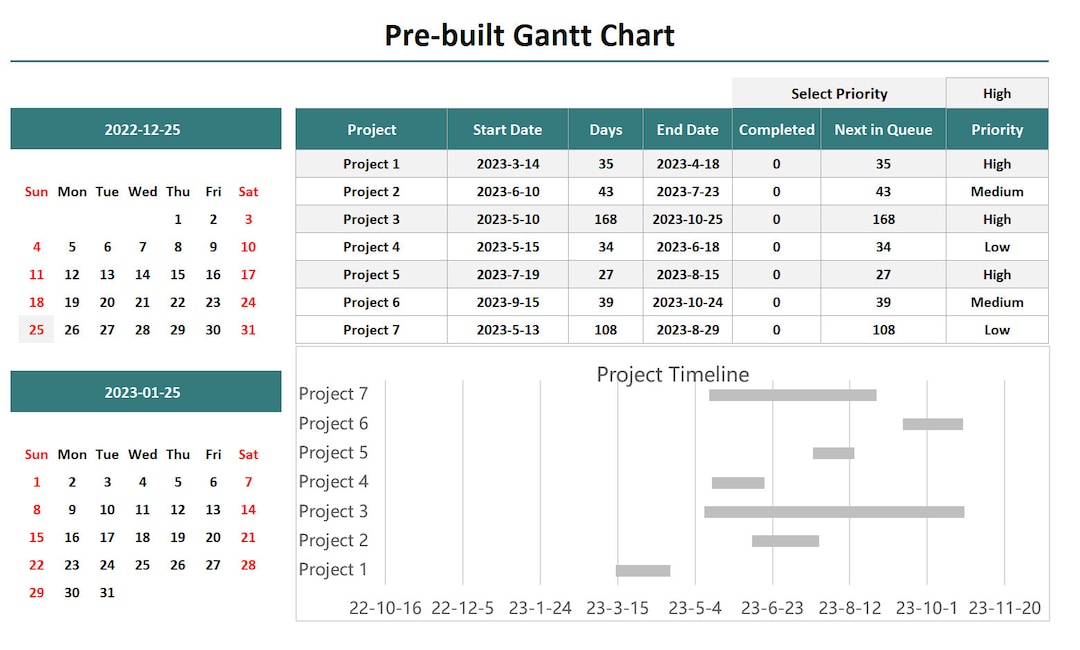Select date 1 in the January calendar
Screen dimensions: 1080x650
click(x=36, y=482)
